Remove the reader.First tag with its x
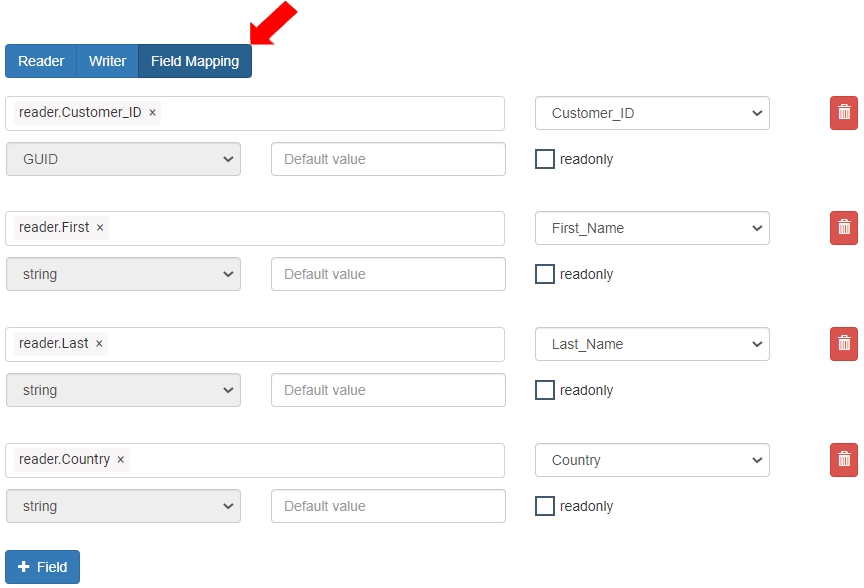This screenshot has height=588, width=864. coord(100,228)
